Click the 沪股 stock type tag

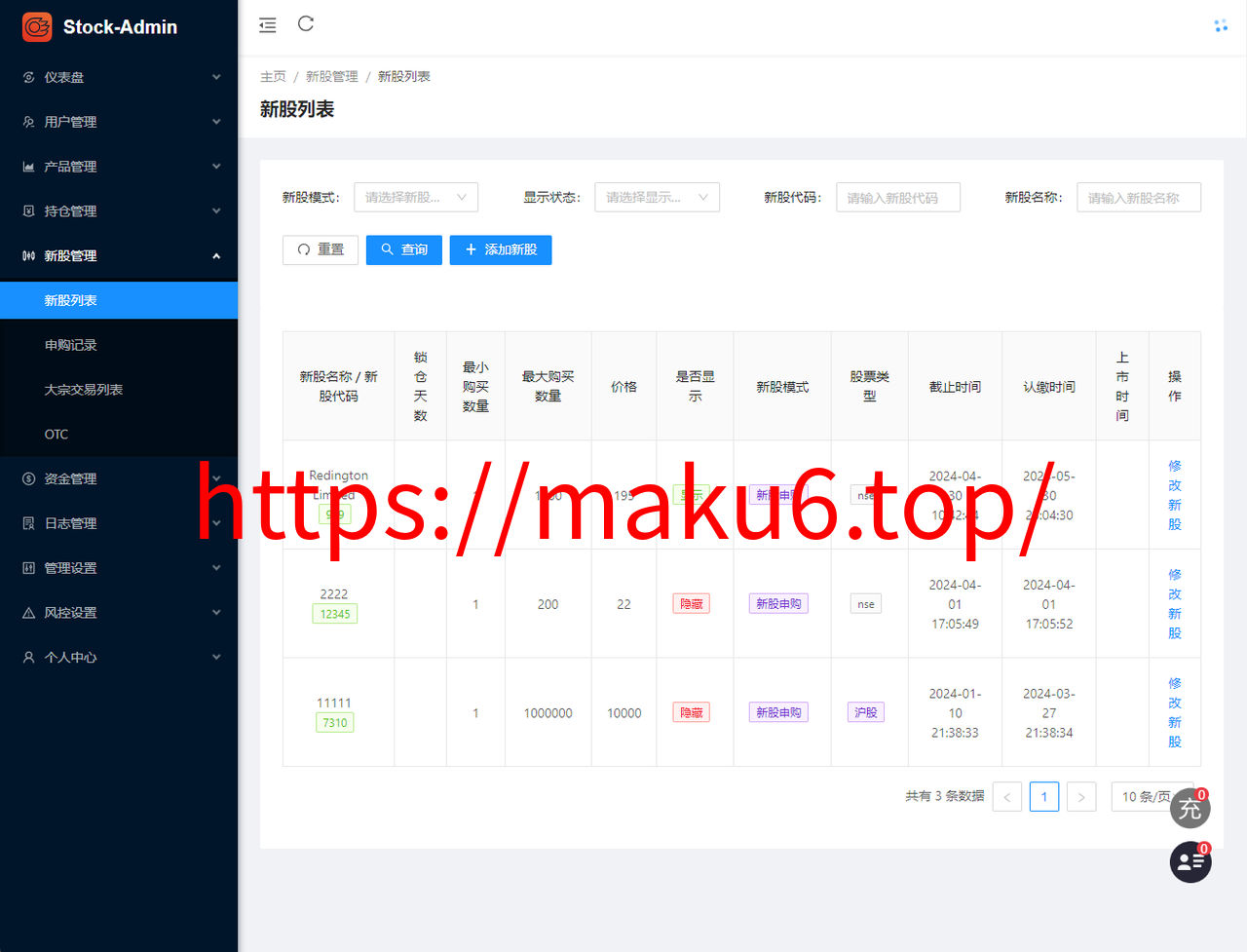click(x=866, y=712)
